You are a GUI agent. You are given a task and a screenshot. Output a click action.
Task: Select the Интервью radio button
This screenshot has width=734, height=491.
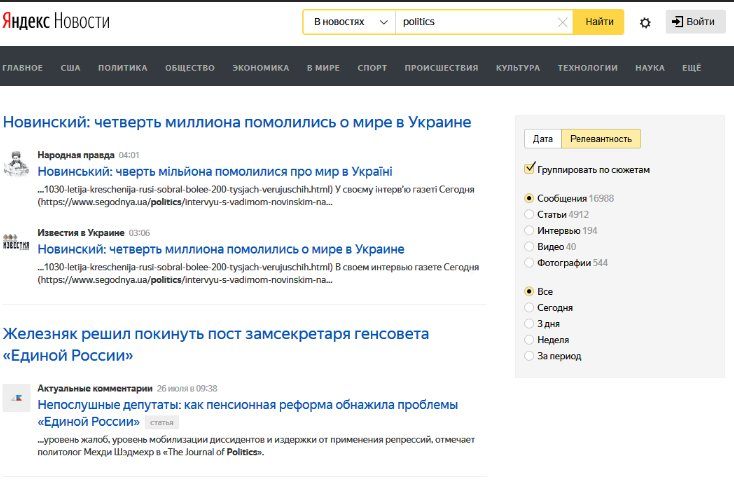tap(529, 230)
